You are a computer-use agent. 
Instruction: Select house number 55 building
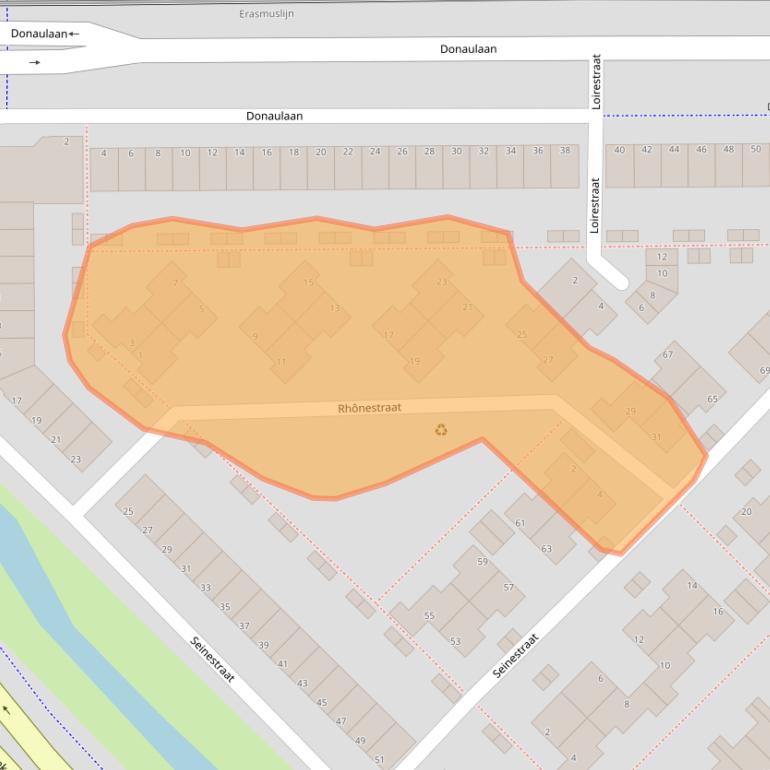click(x=429, y=616)
